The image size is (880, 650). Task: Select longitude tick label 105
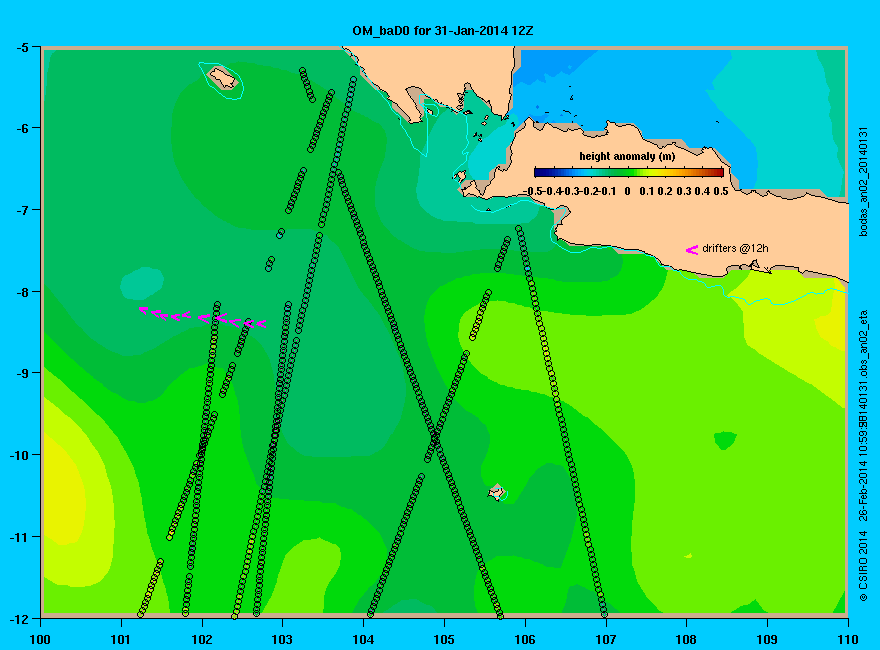click(444, 639)
